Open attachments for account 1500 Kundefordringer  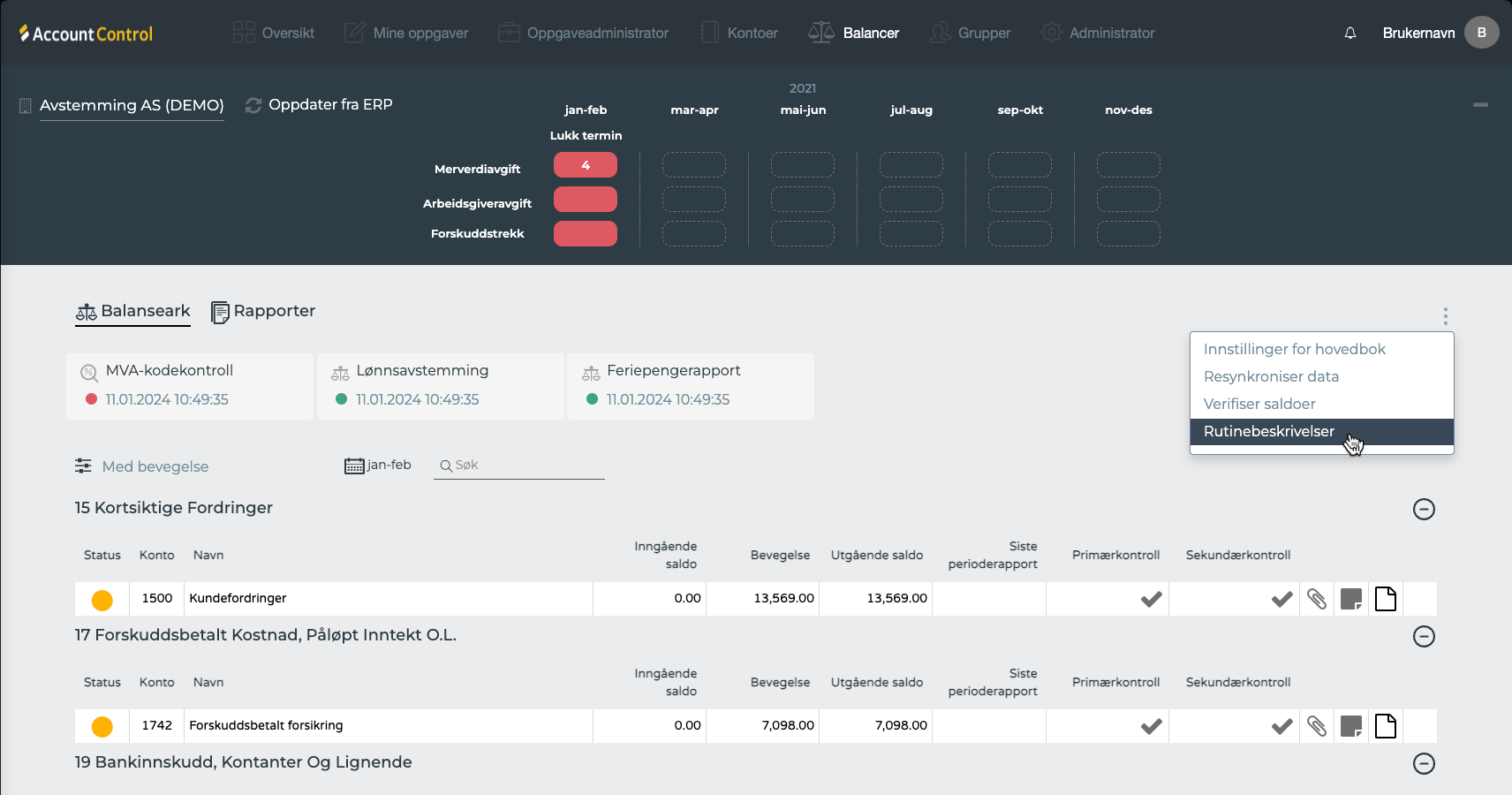tap(1316, 599)
